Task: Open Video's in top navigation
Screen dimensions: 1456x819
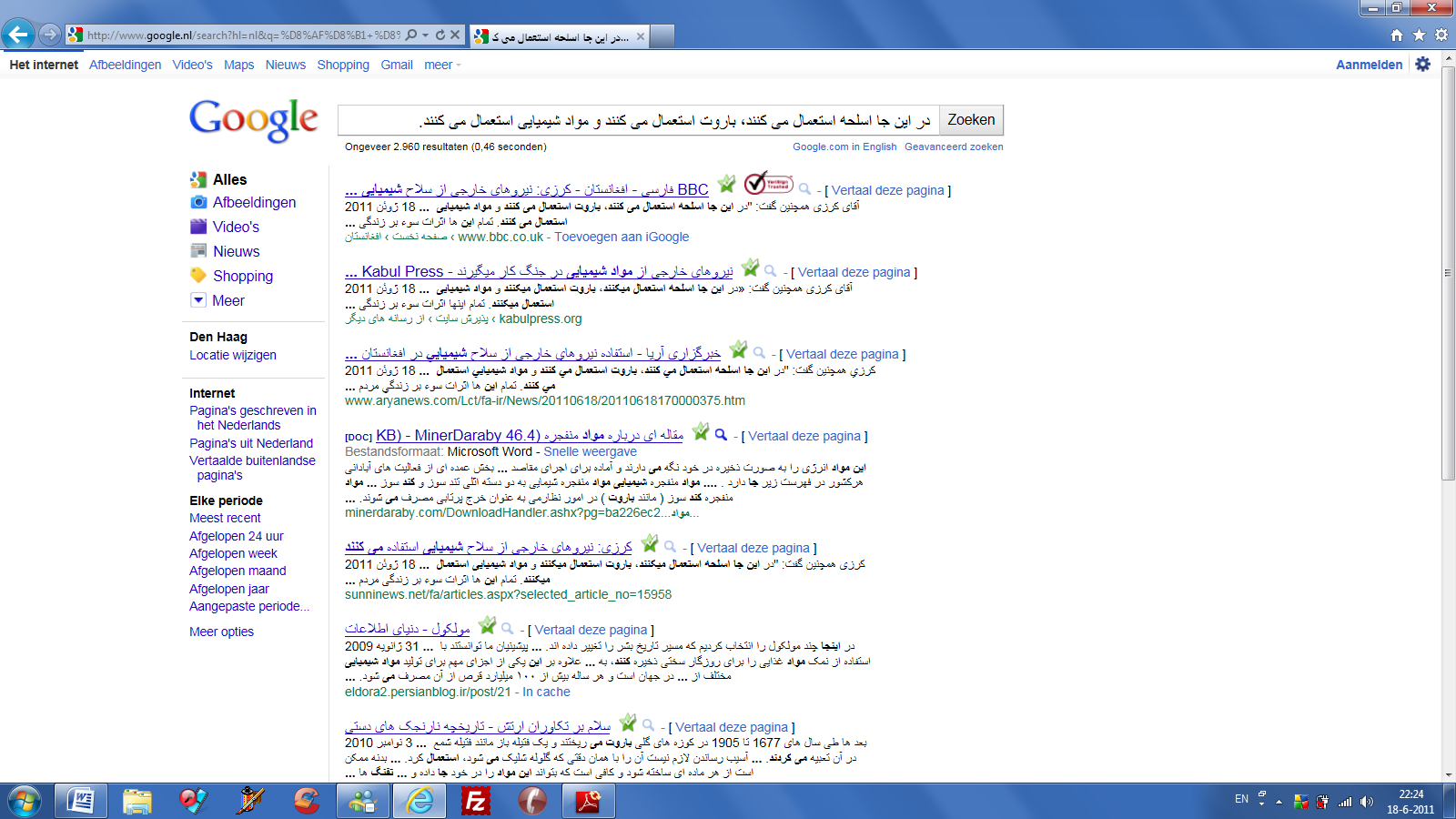Action: 192,65
